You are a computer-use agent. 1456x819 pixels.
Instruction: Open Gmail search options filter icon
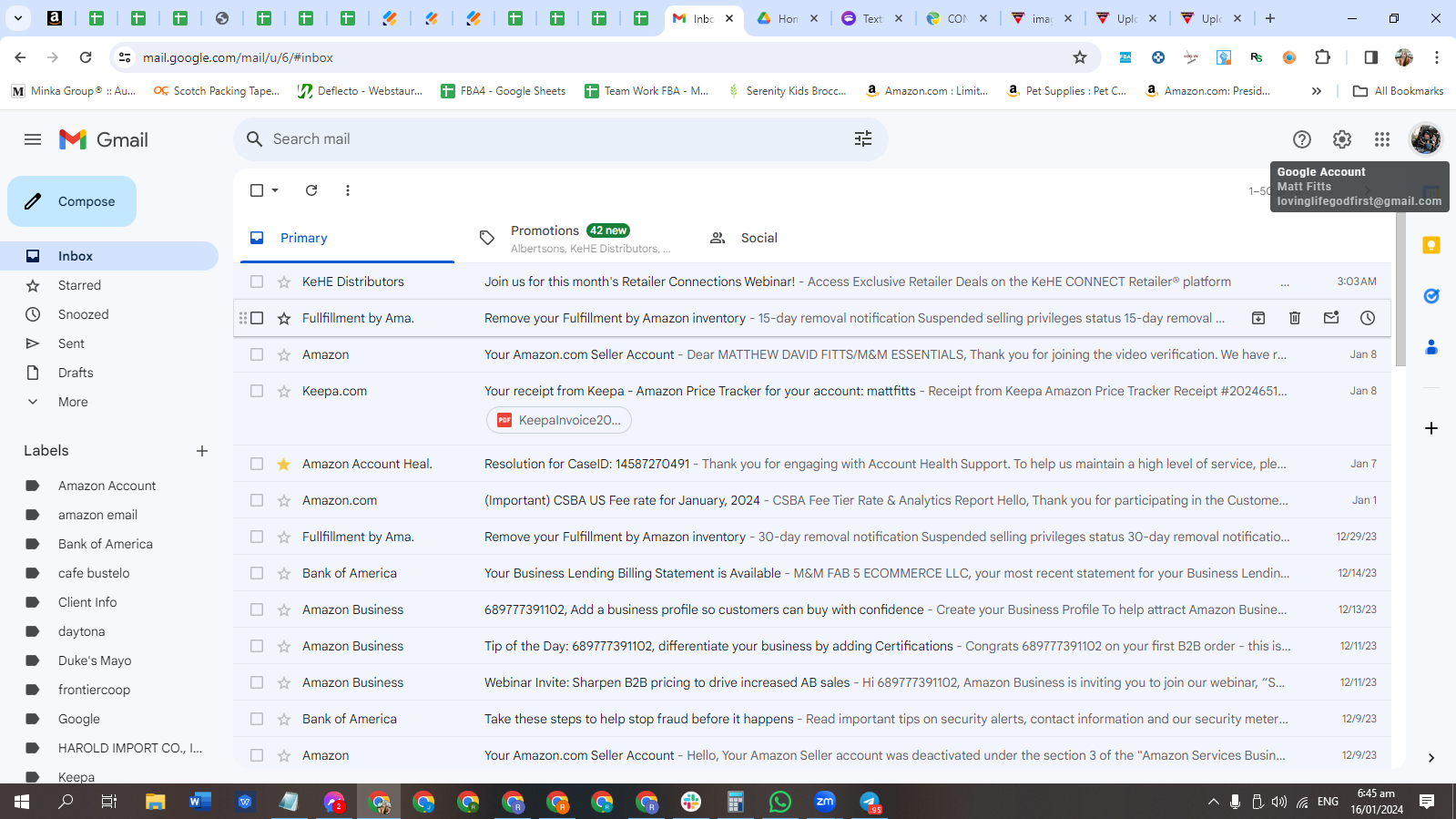[863, 138]
